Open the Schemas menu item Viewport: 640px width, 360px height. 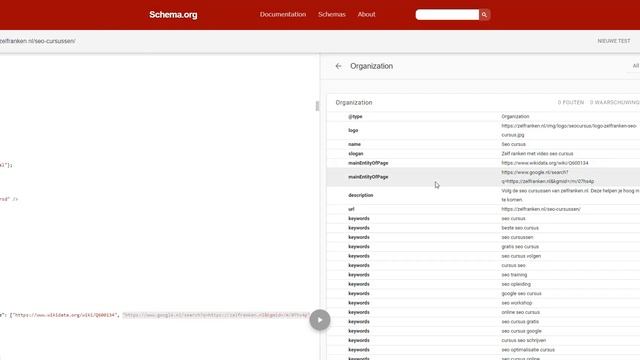(x=332, y=14)
